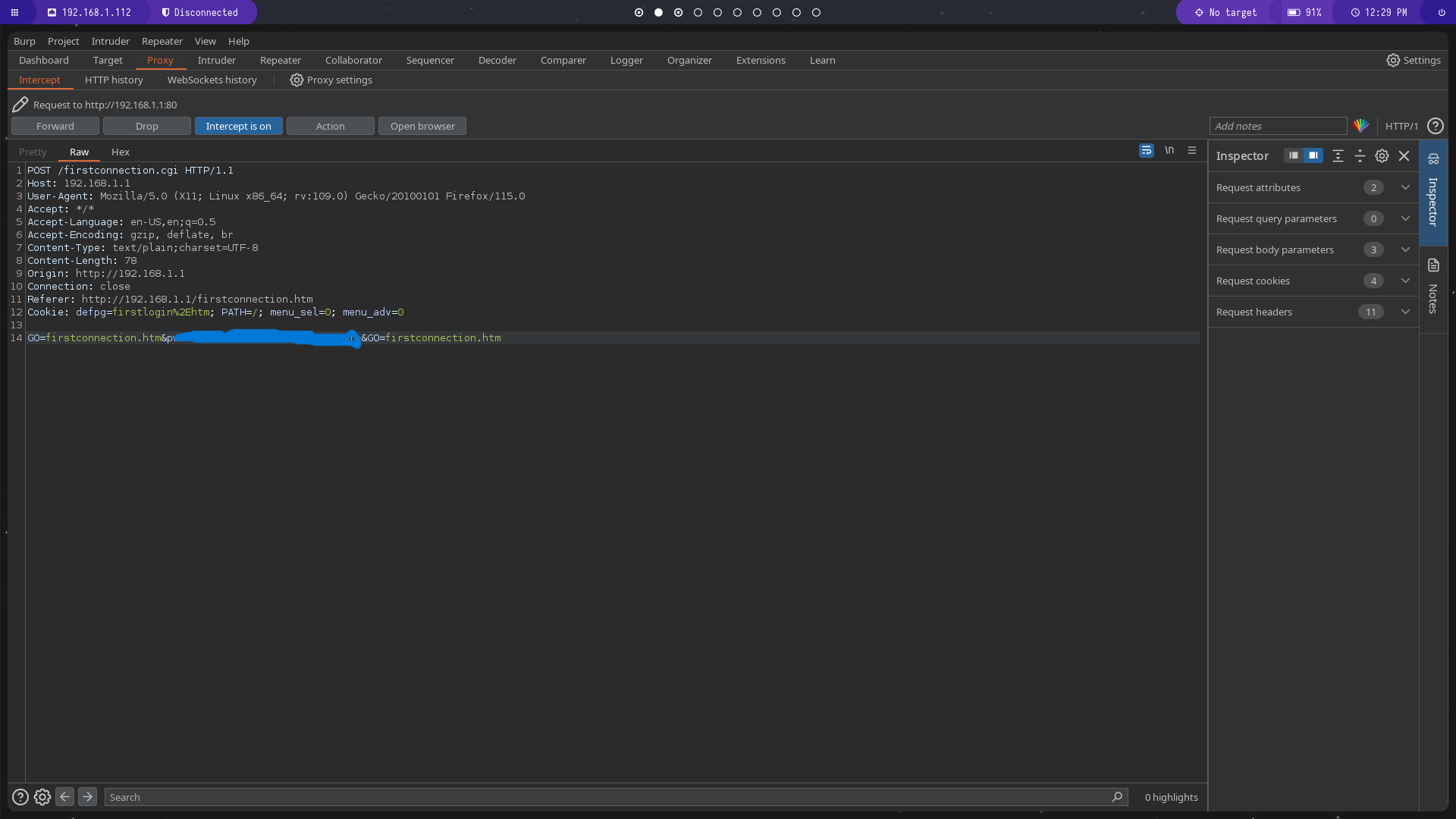The height and width of the screenshot is (819, 1456).
Task: Select the Pretty view tab
Action: [33, 152]
